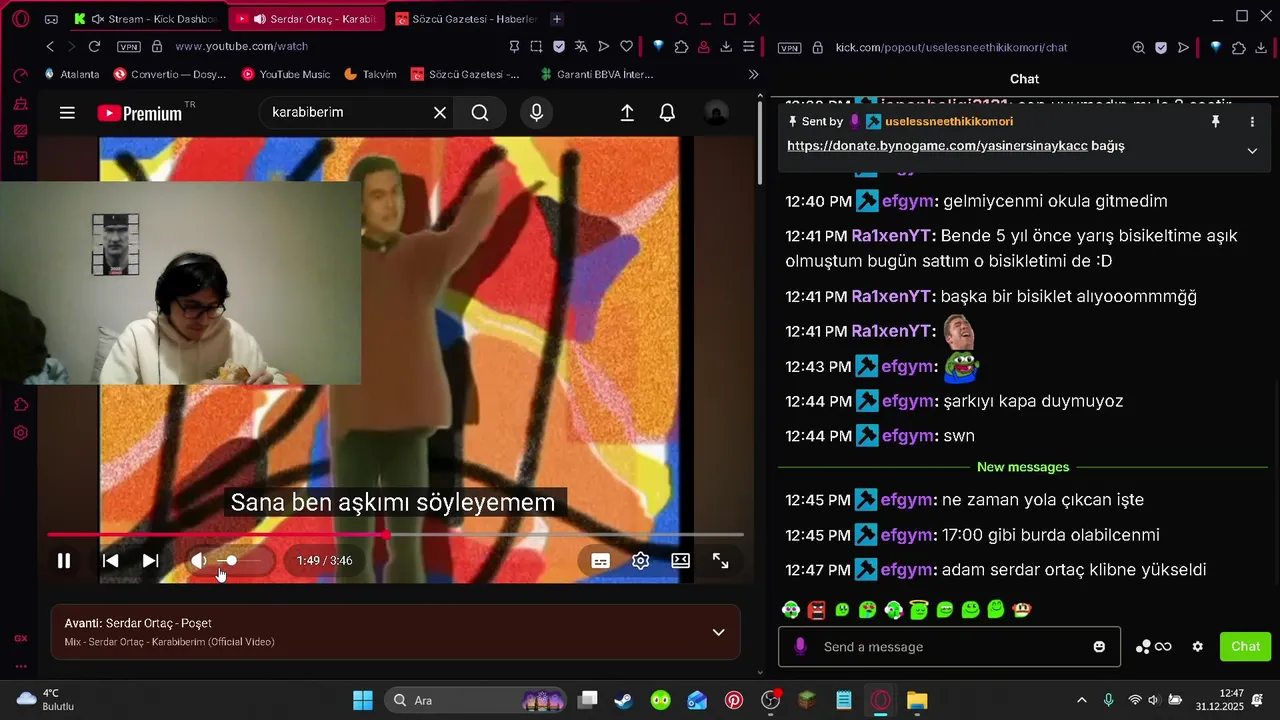The width and height of the screenshot is (1280, 720).
Task: Select the Serdar Ortaç YouTube tab
Action: 306,19
